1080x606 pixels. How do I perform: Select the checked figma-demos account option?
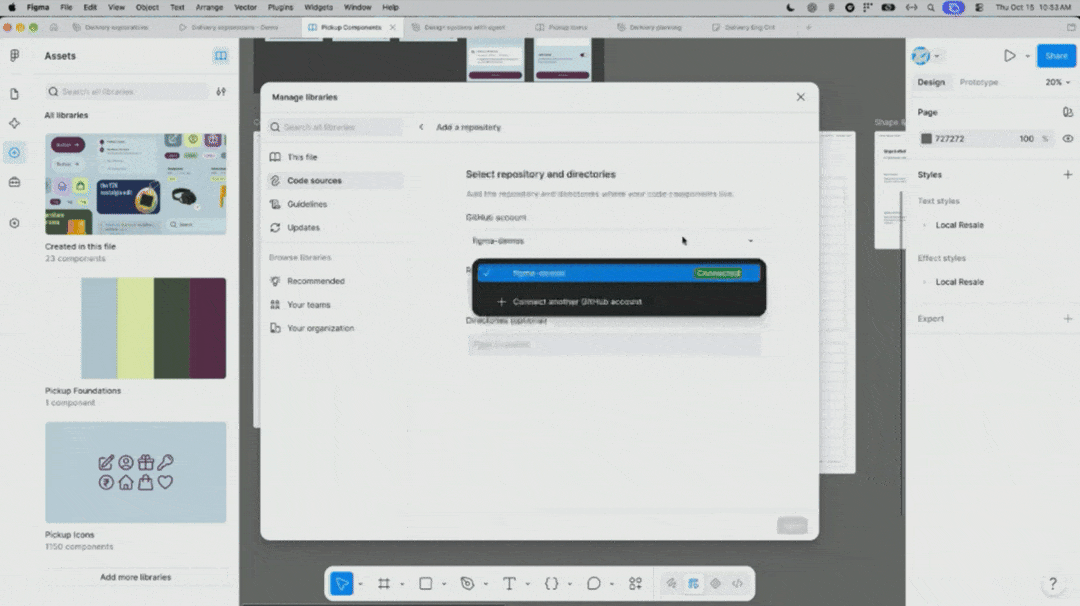click(619, 273)
